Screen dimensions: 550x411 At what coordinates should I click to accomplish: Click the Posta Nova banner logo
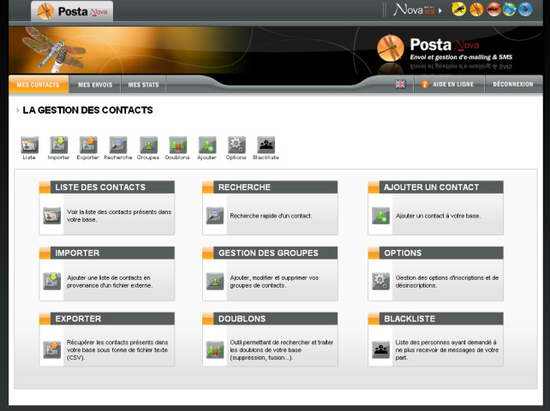pyautogui.click(x=445, y=48)
